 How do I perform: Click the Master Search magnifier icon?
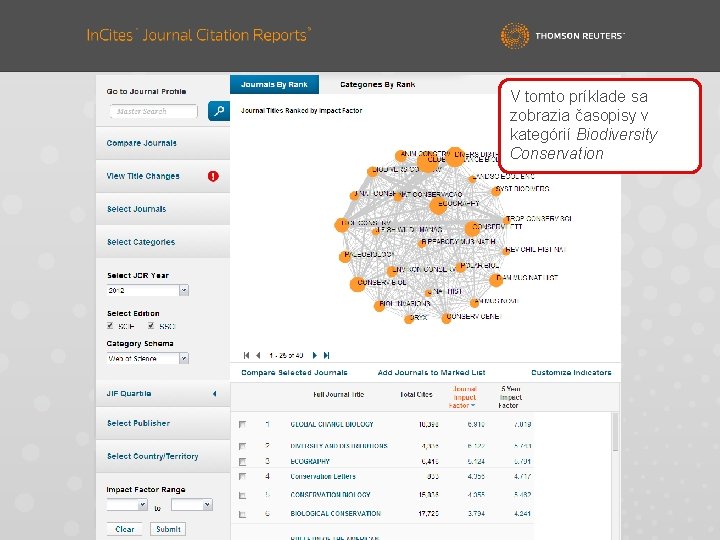219,111
